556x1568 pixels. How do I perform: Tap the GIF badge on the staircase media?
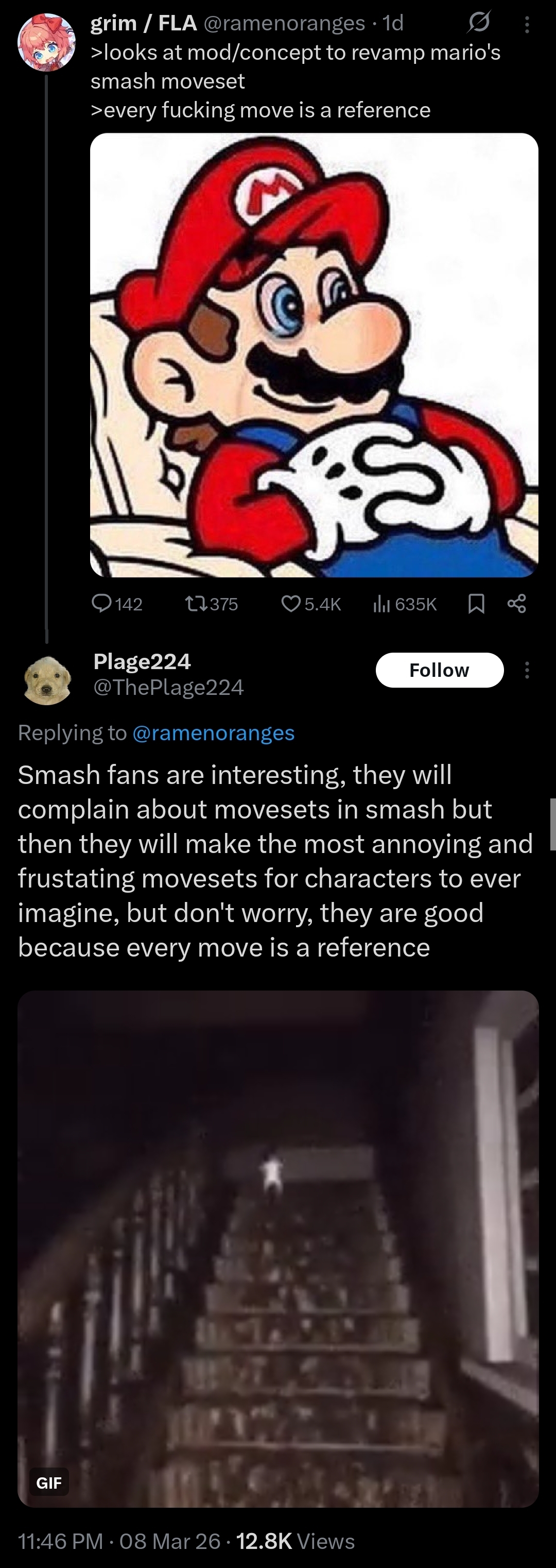point(49,1482)
